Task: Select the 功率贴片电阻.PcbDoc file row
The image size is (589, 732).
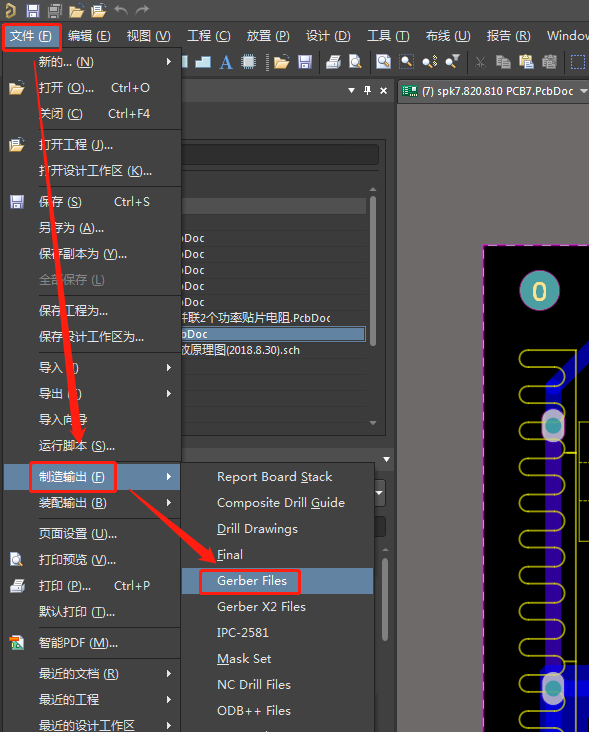Action: pyautogui.click(x=273, y=318)
